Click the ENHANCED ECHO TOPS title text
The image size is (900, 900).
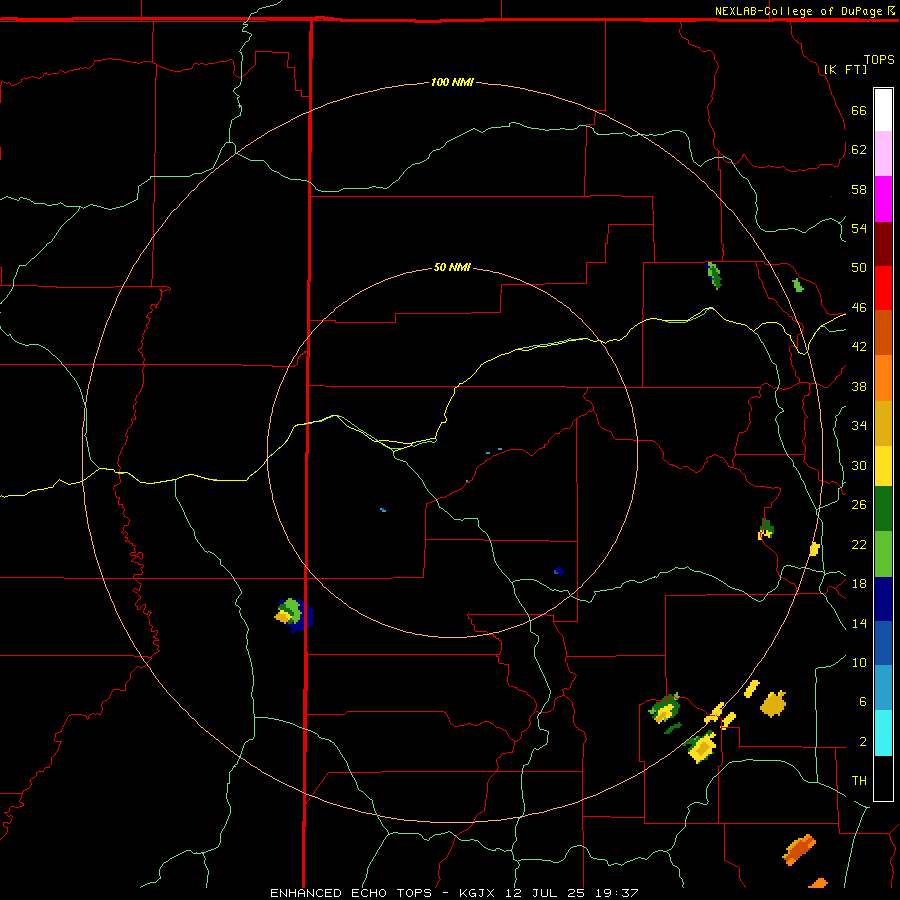tap(351, 893)
